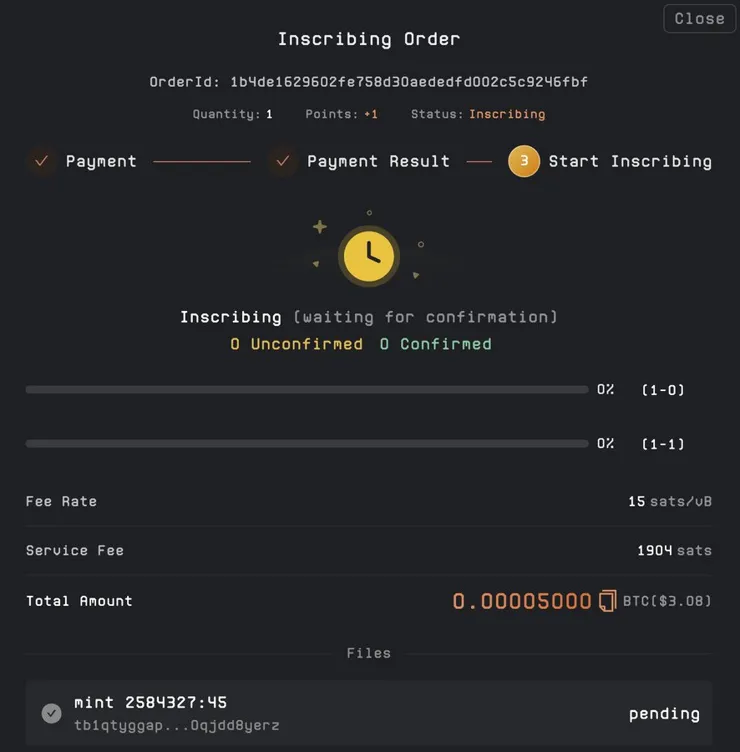Click the second progress bar (1-1)
This screenshot has width=740, height=752.
point(306,443)
